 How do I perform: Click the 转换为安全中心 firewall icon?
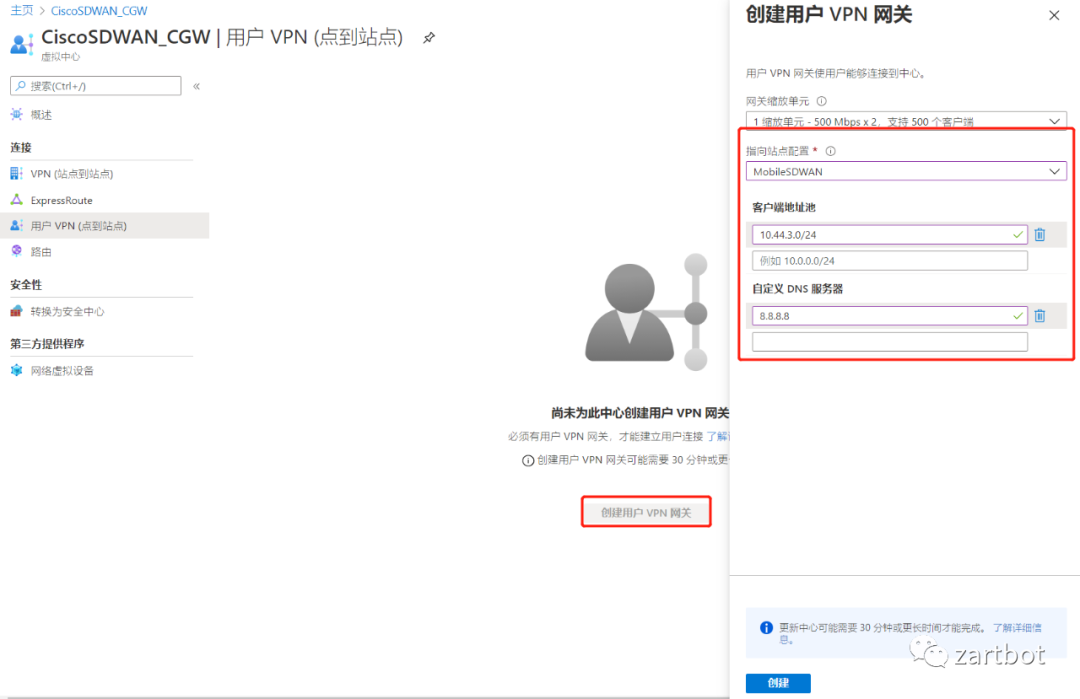point(17,311)
